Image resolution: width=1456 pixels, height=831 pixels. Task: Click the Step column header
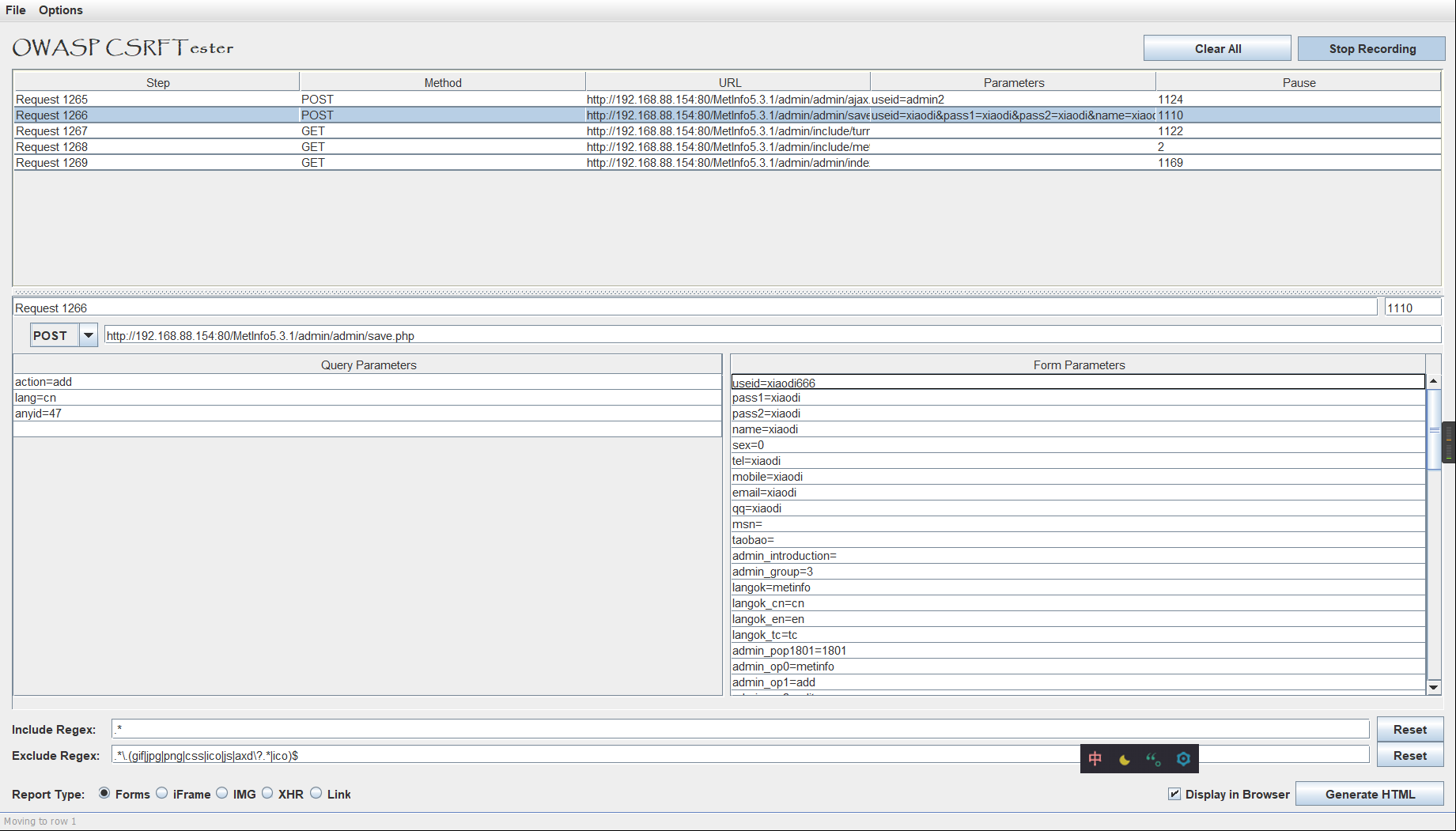click(x=157, y=82)
